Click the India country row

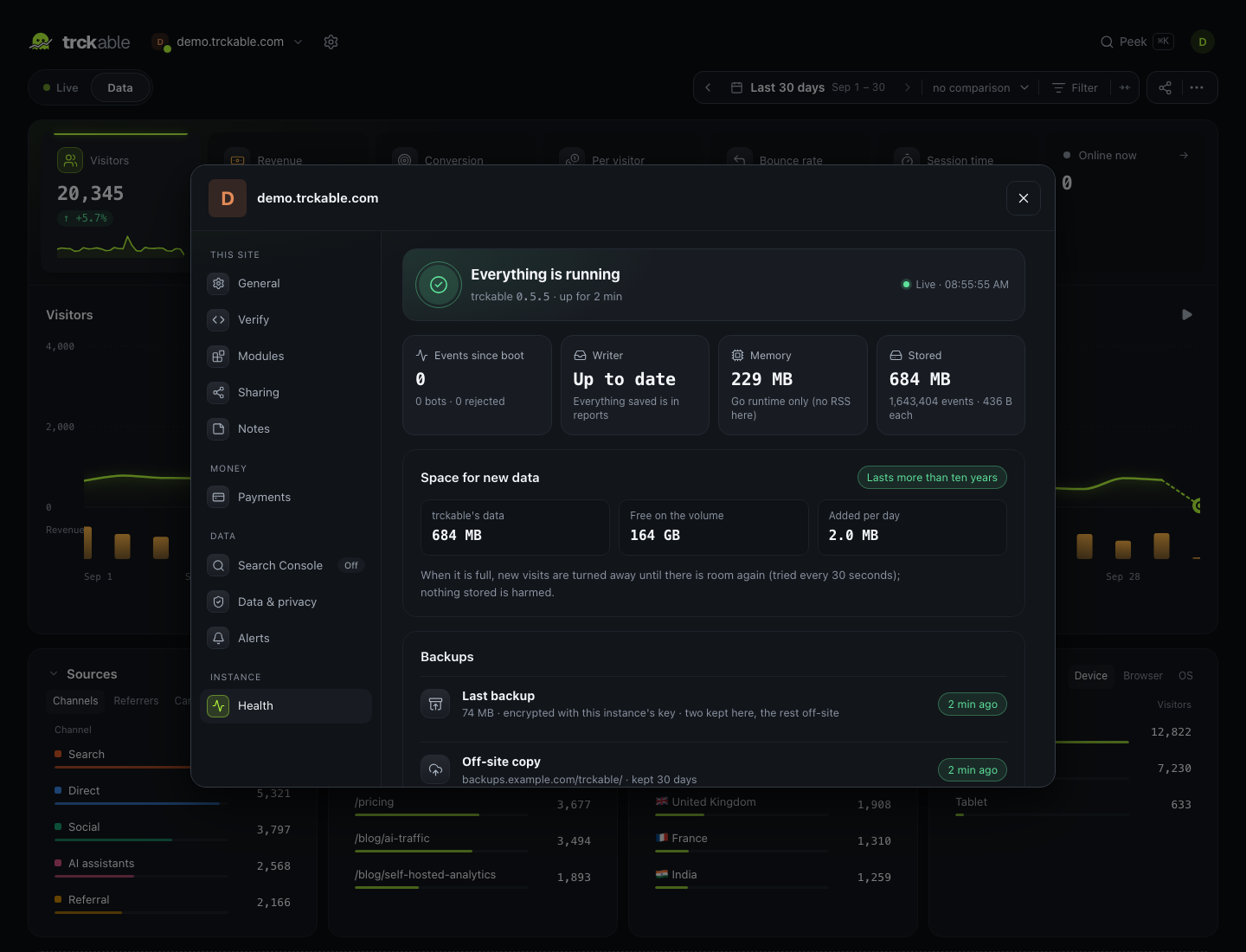773,877
